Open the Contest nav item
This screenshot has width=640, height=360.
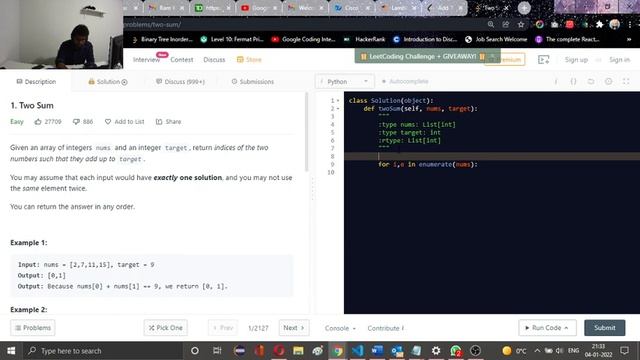pyautogui.click(x=182, y=60)
